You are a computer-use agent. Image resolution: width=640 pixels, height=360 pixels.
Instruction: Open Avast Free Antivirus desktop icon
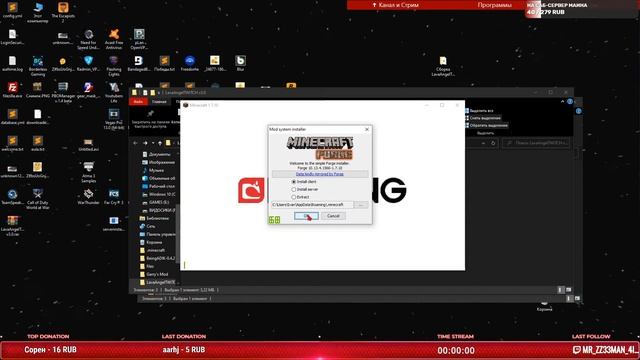coord(114,39)
